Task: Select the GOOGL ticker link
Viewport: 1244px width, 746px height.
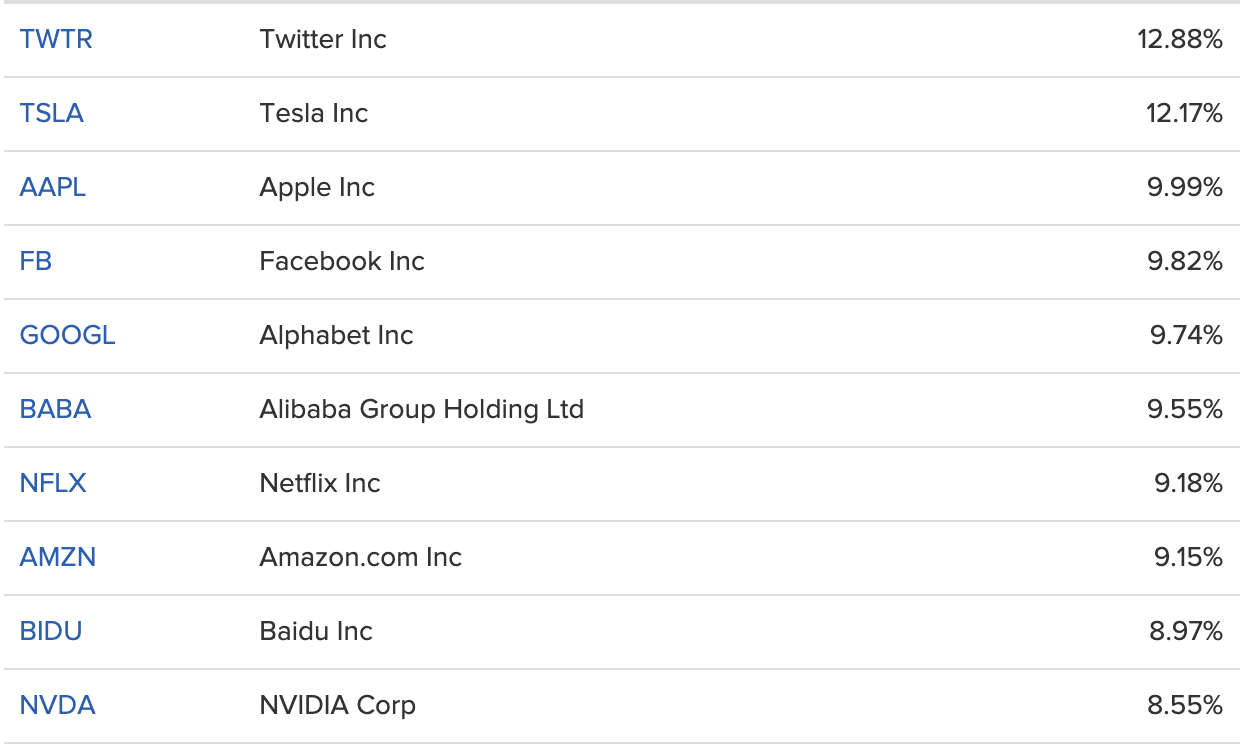Action: point(68,336)
